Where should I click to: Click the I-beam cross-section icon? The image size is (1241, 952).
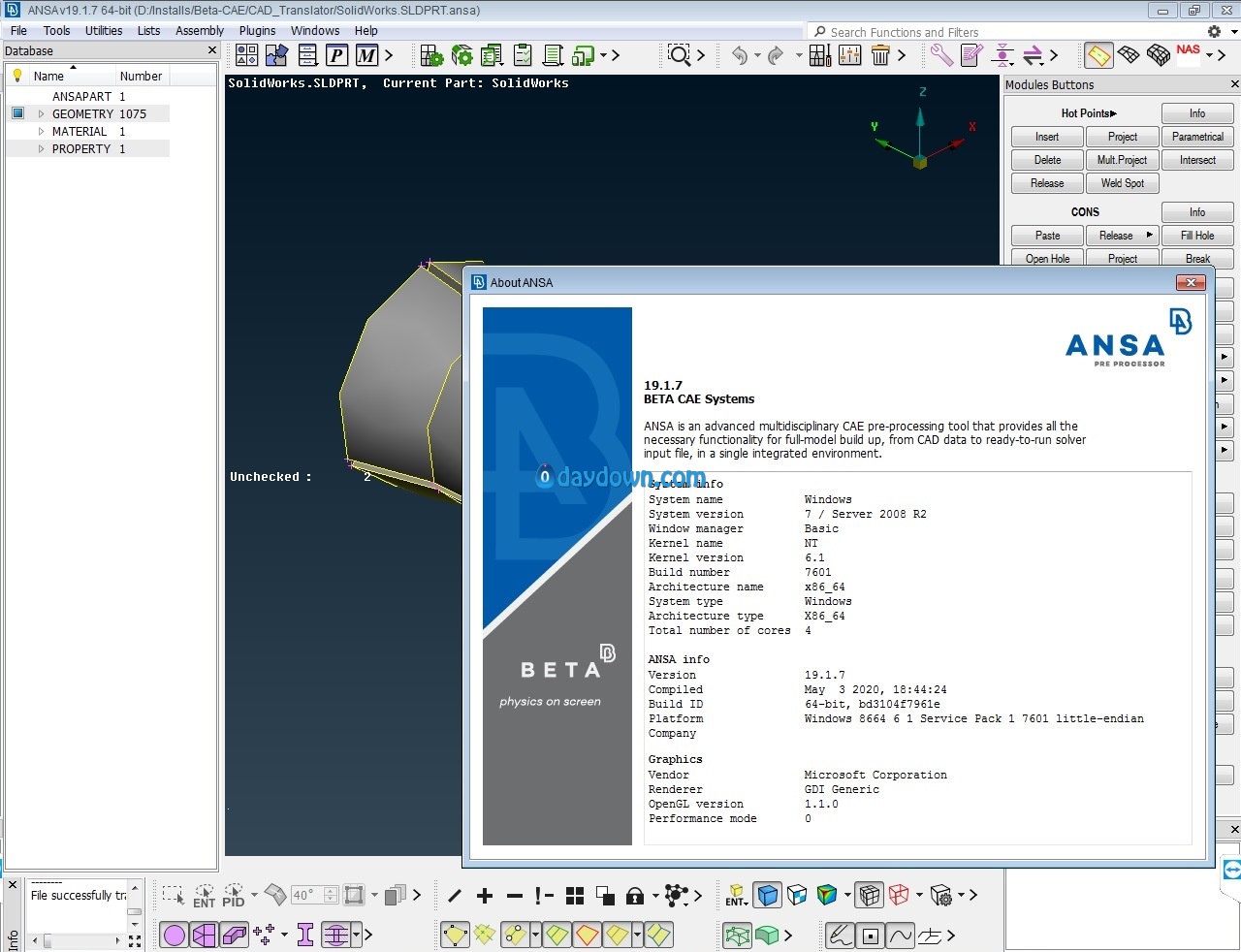305,935
